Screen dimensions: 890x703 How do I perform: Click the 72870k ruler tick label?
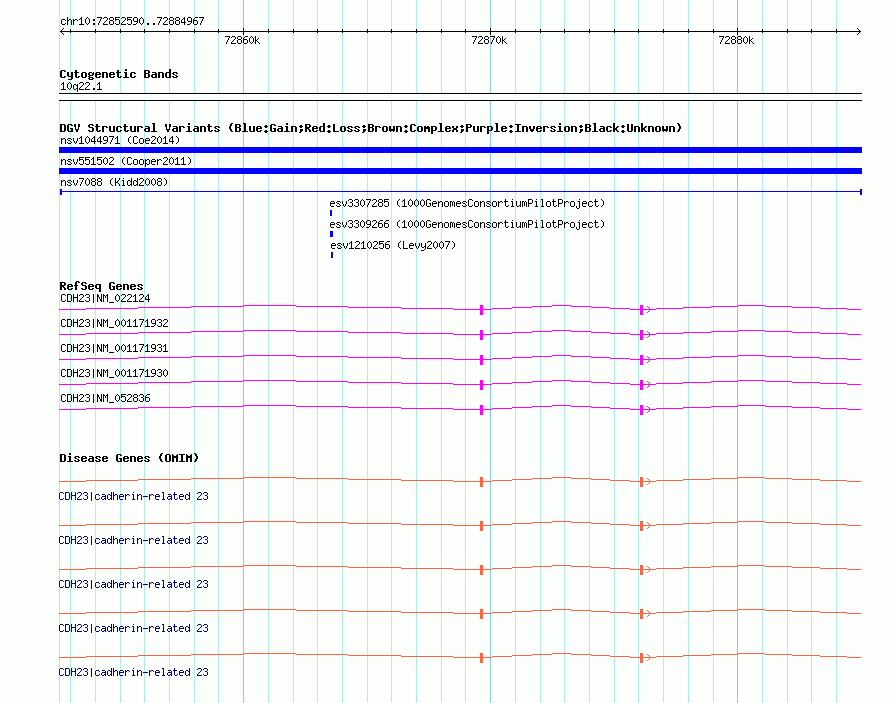(x=489, y=40)
